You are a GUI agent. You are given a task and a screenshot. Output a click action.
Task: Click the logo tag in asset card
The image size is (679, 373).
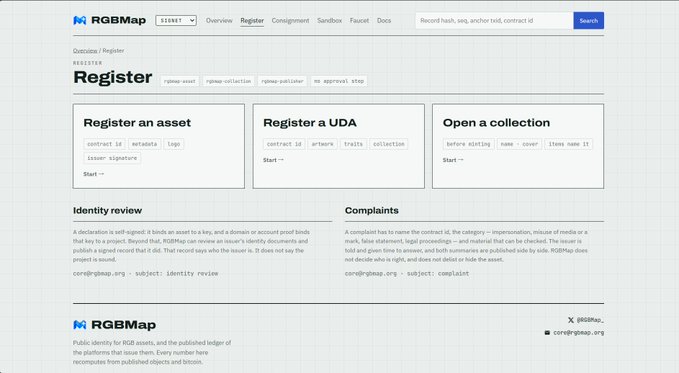tap(174, 144)
